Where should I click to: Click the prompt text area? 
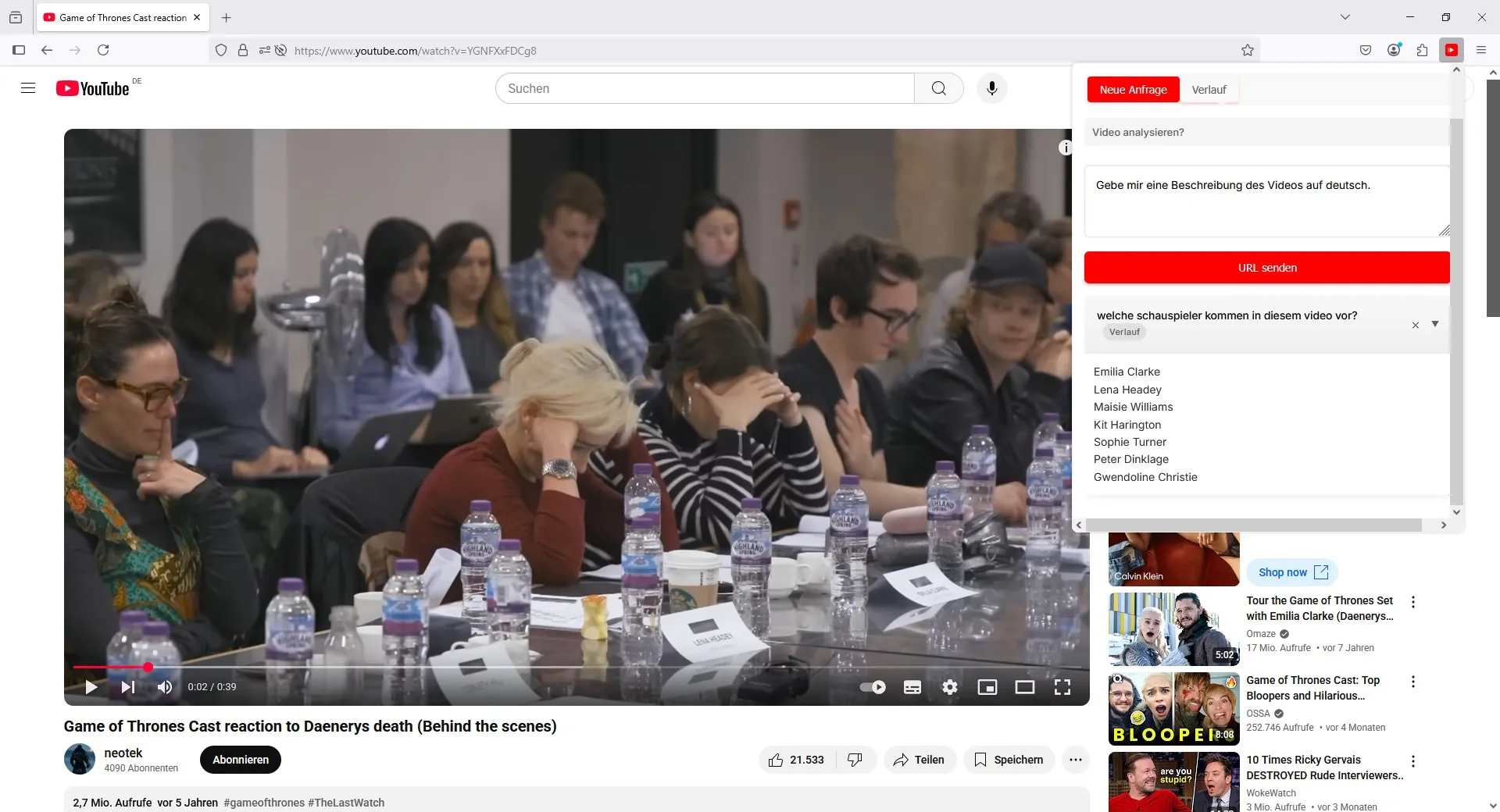coord(1266,201)
